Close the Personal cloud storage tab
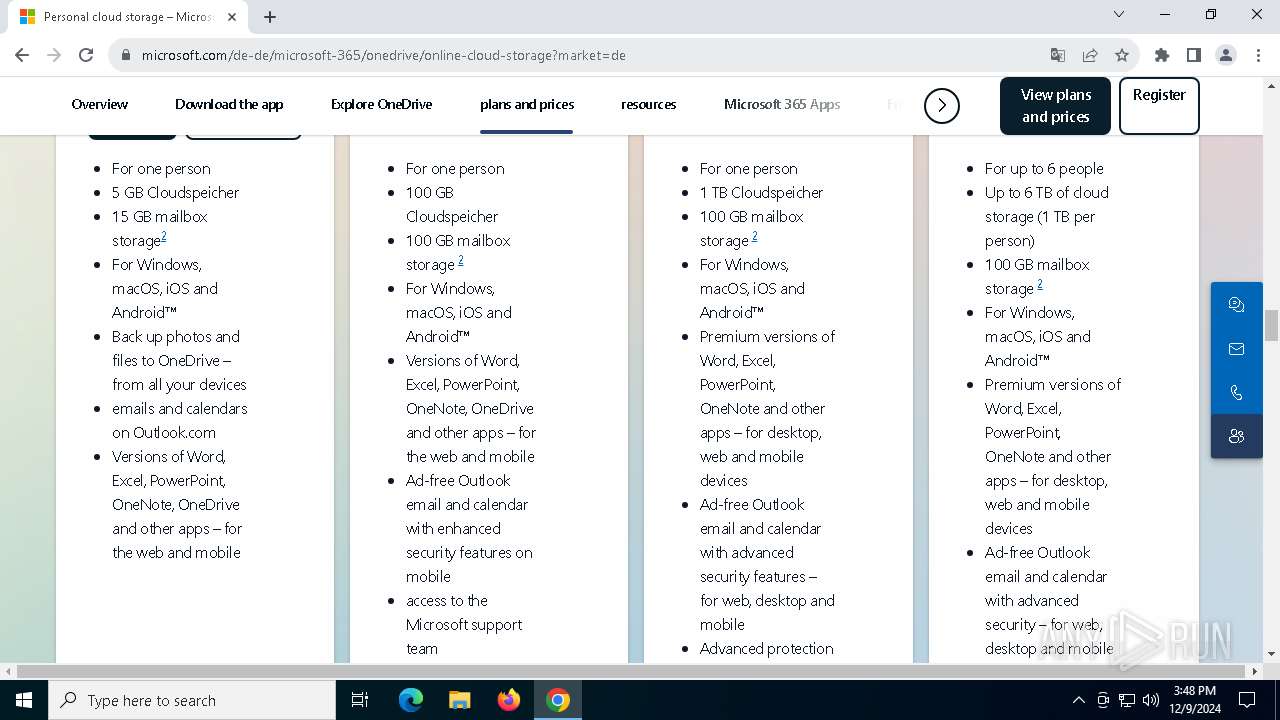Image resolution: width=1280 pixels, height=720 pixels. [232, 17]
